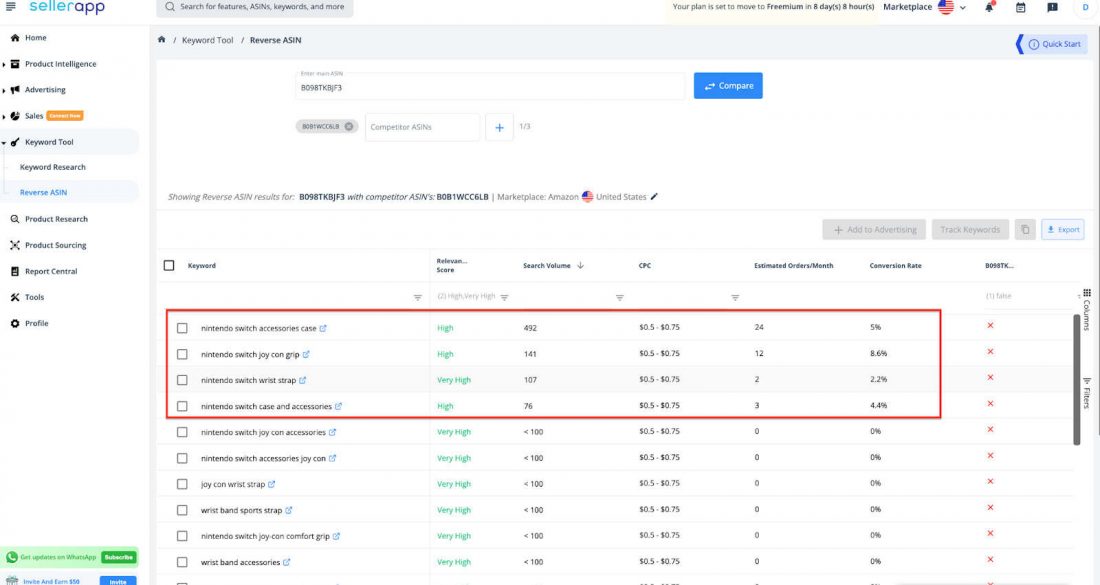The height and width of the screenshot is (585, 1100).
Task: Sort by Search Volume arrow
Action: [x=580, y=265]
